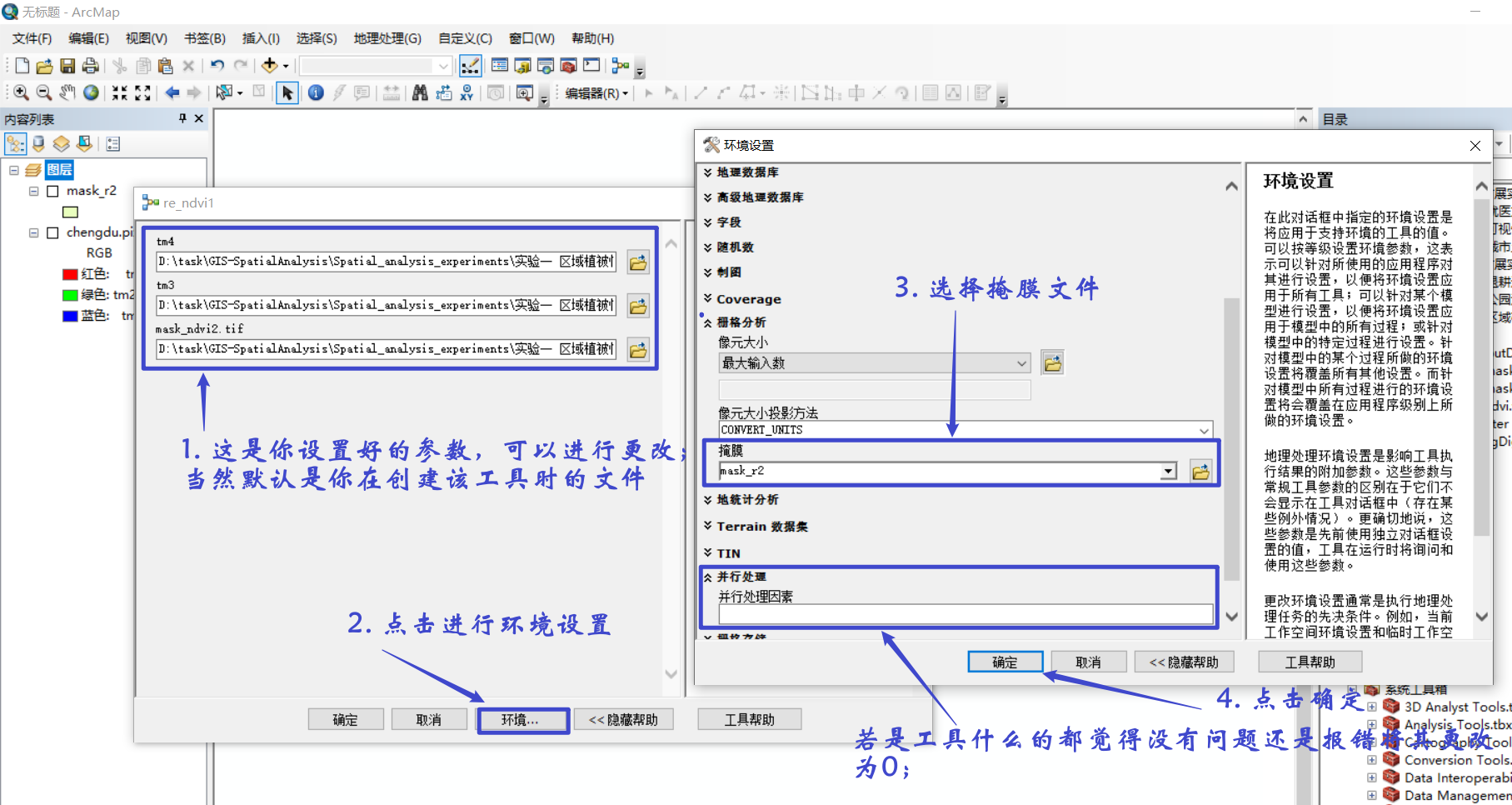Collapse the chengdu layer node
Viewport: 1512px width, 805px height.
(34, 232)
